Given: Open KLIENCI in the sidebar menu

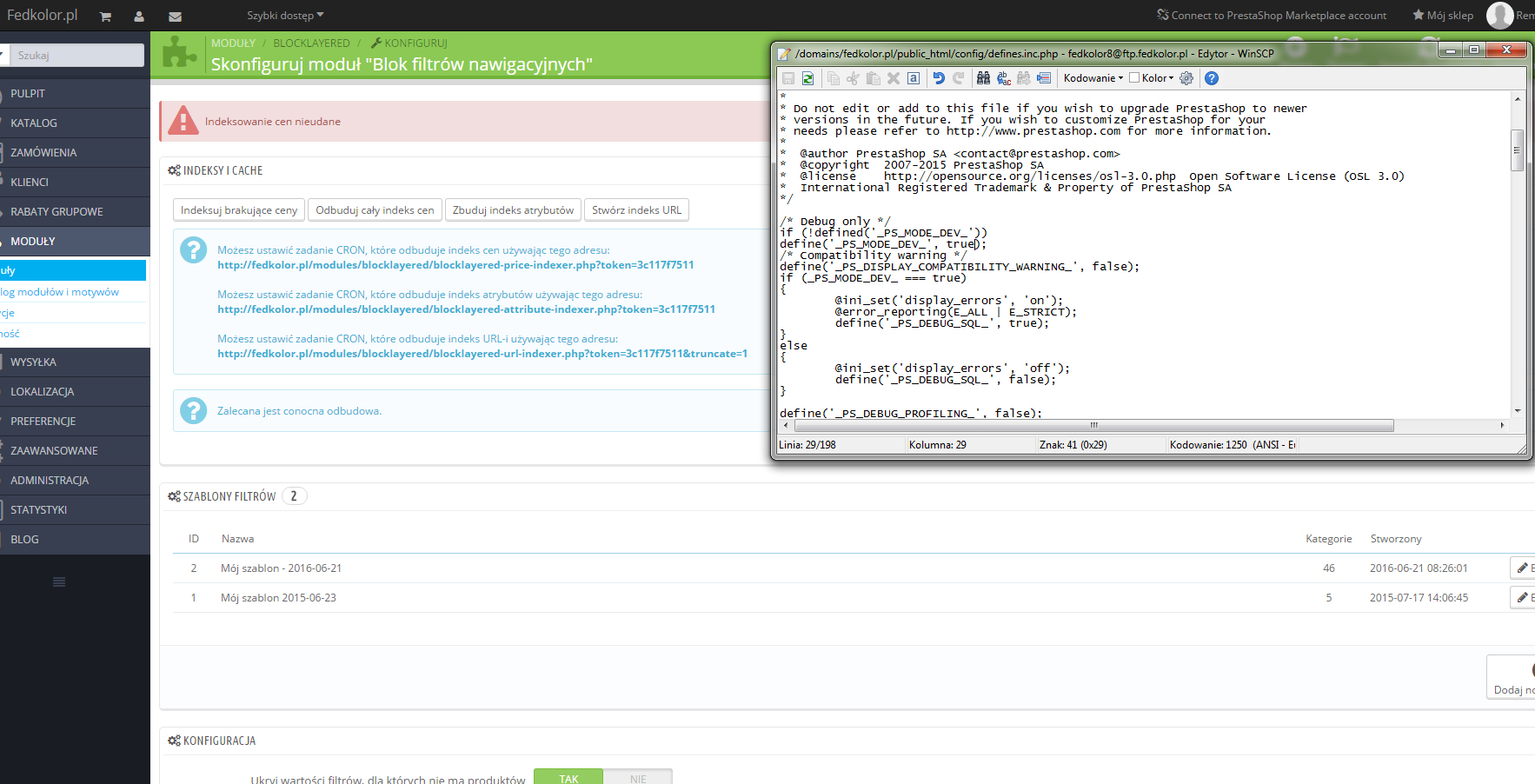Looking at the screenshot, I should [x=75, y=183].
